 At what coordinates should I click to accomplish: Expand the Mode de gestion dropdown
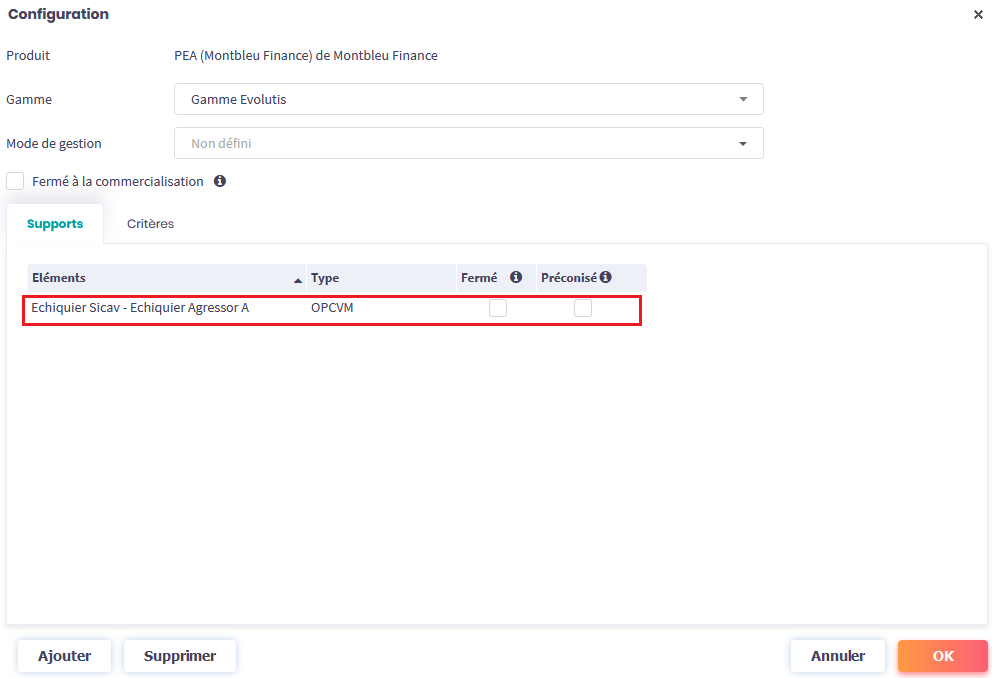tap(468, 143)
